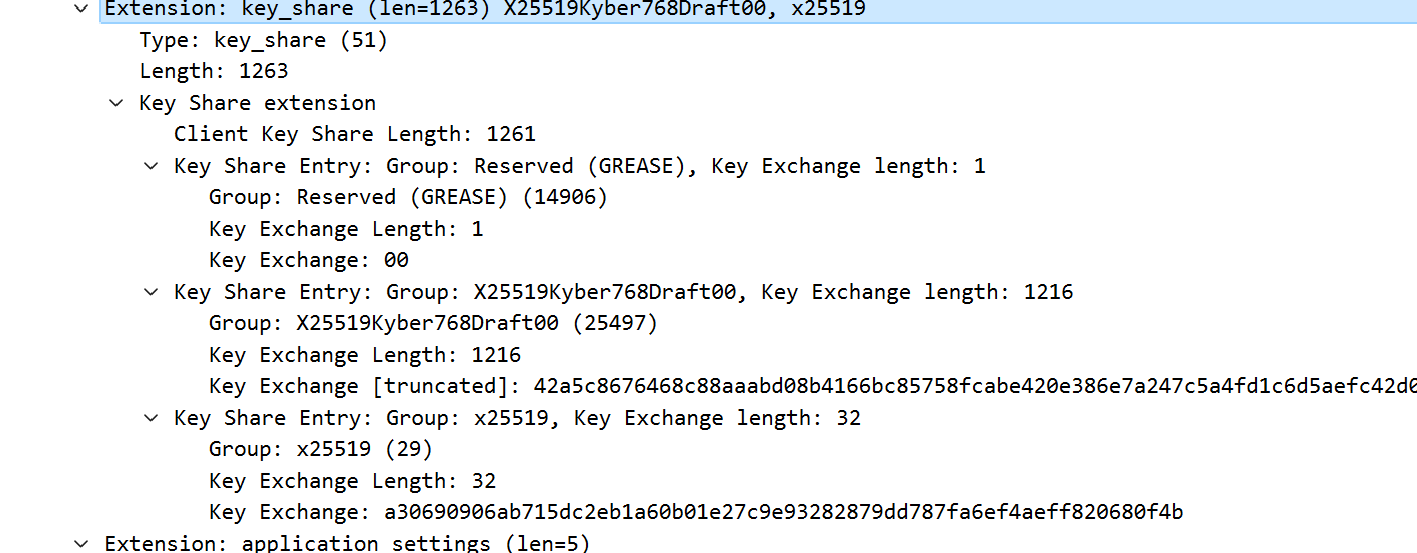Collapse the application settings extension chevron
This screenshot has height=553, width=1417.
[82, 543]
